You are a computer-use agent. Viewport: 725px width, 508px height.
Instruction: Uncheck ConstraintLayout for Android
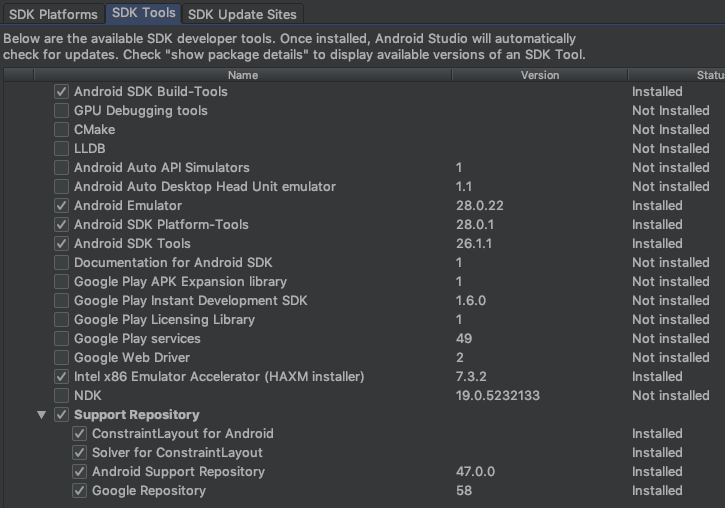coord(80,434)
